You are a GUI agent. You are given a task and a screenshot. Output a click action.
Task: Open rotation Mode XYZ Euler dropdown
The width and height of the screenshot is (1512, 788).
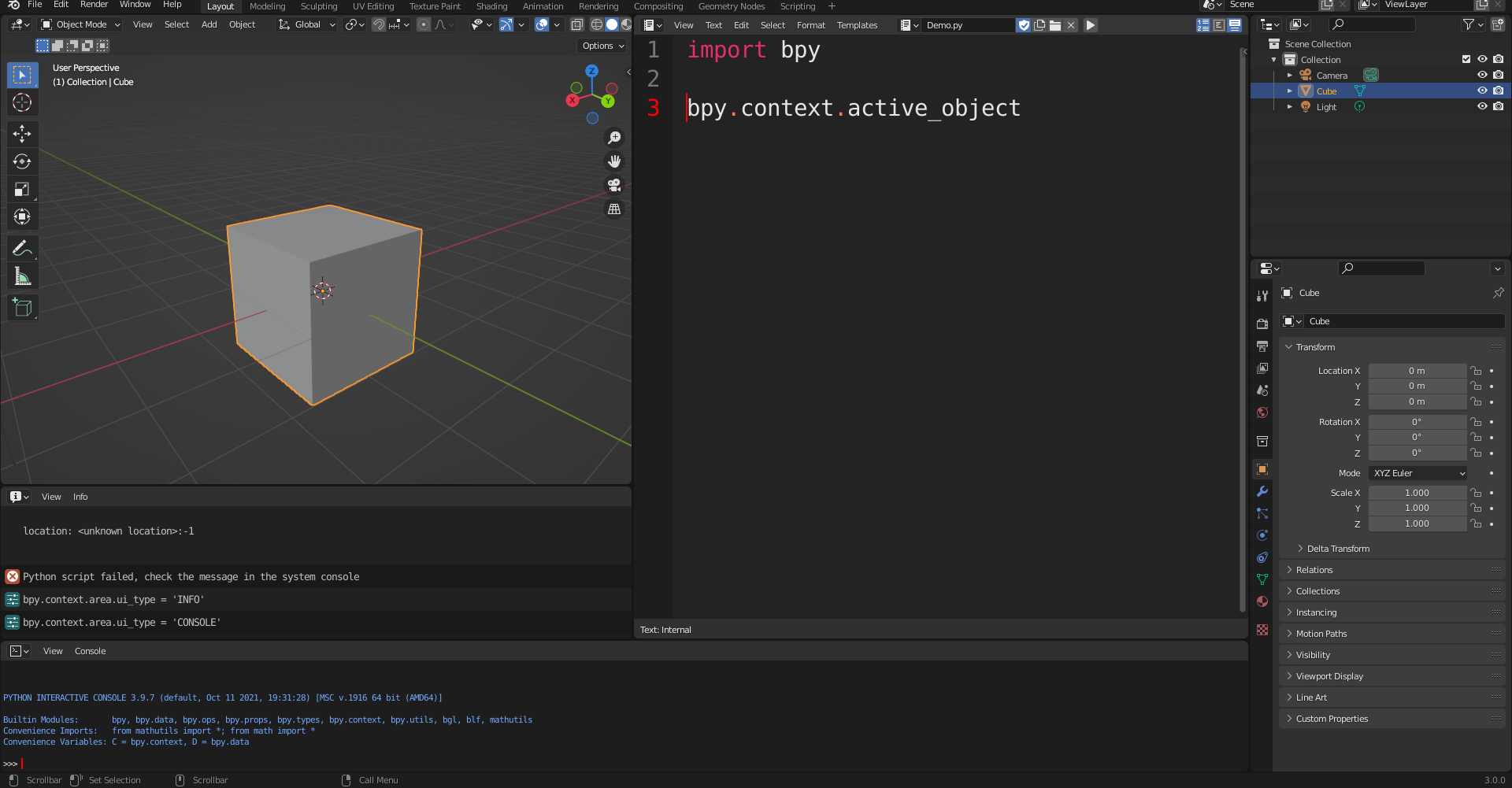[1417, 473]
